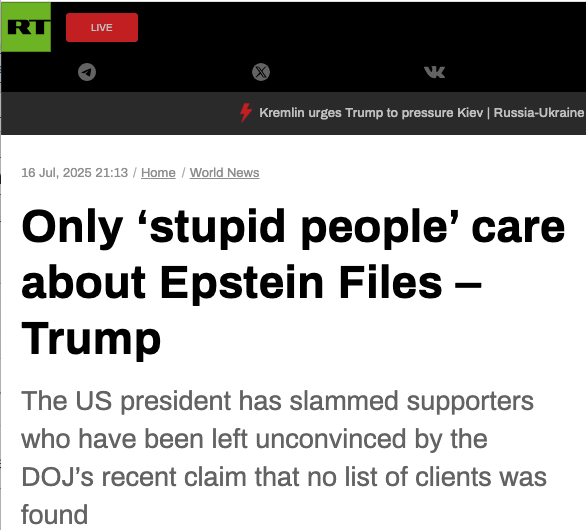The height and width of the screenshot is (530, 586).
Task: Click the word 'found' ending the summary
Action: coord(55,515)
